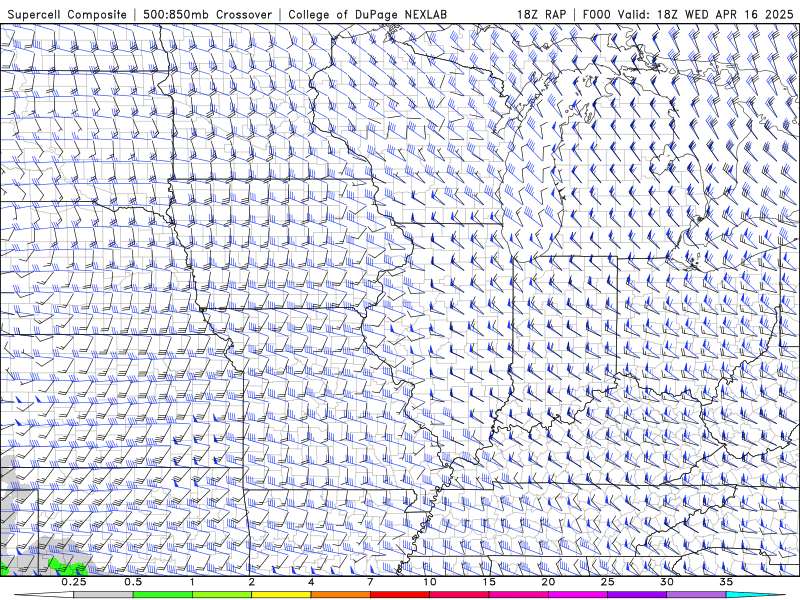Select the gray color bar segment
Screen dimensions: 800x600
tap(103, 595)
